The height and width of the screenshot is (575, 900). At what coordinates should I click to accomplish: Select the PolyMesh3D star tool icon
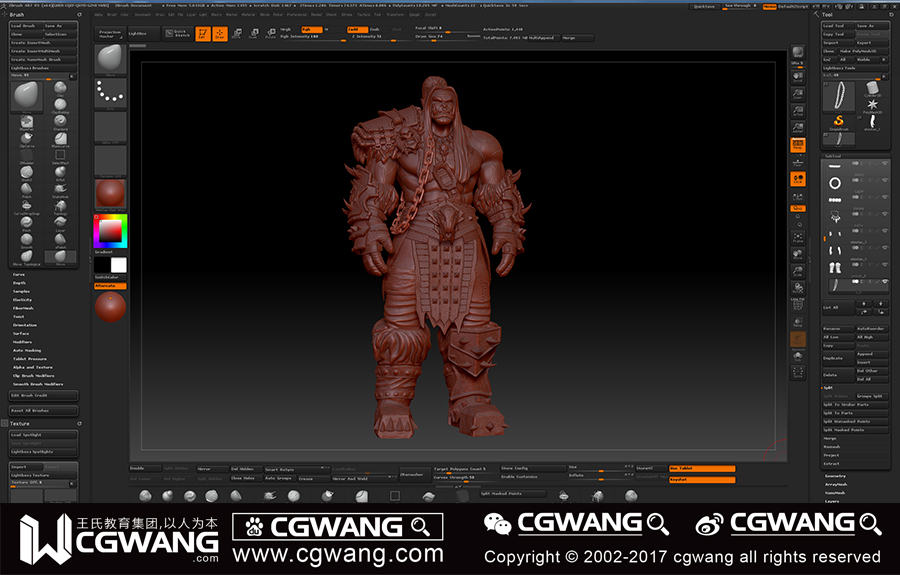point(873,103)
